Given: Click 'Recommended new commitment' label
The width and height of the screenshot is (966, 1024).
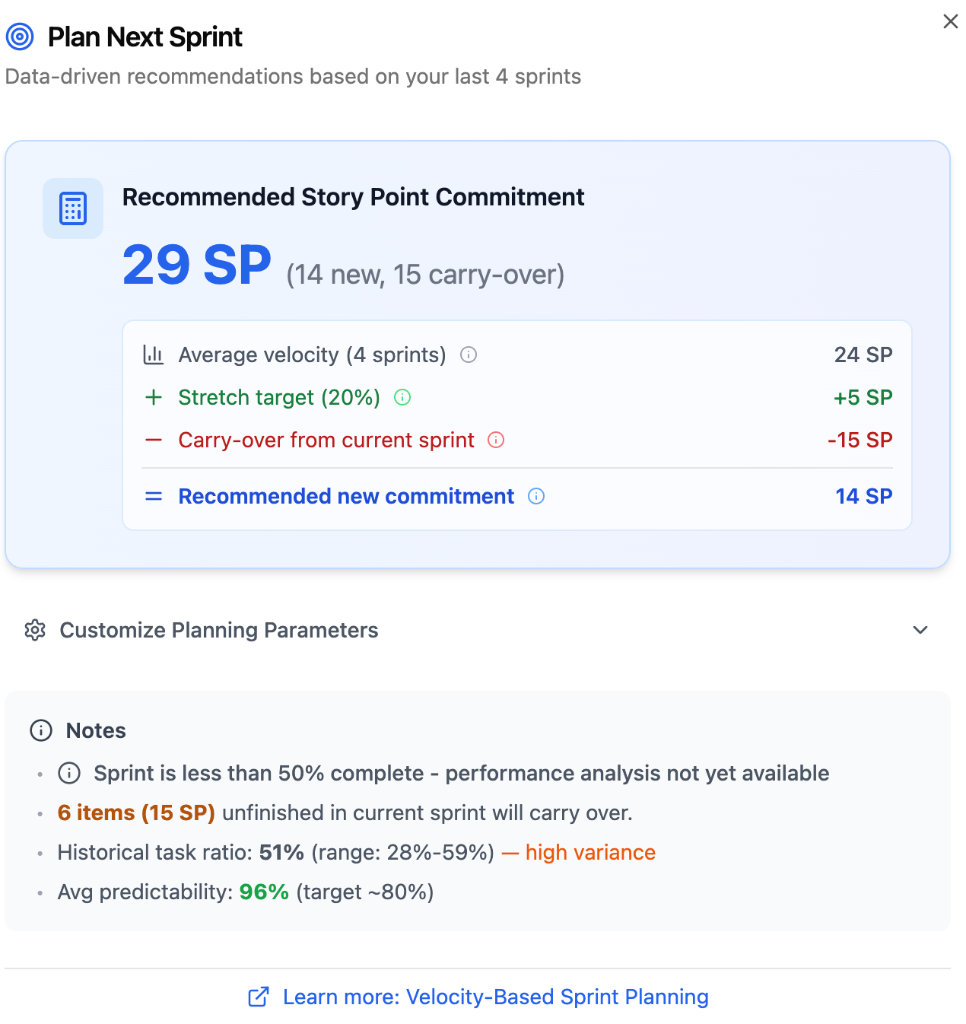Looking at the screenshot, I should pos(346,496).
